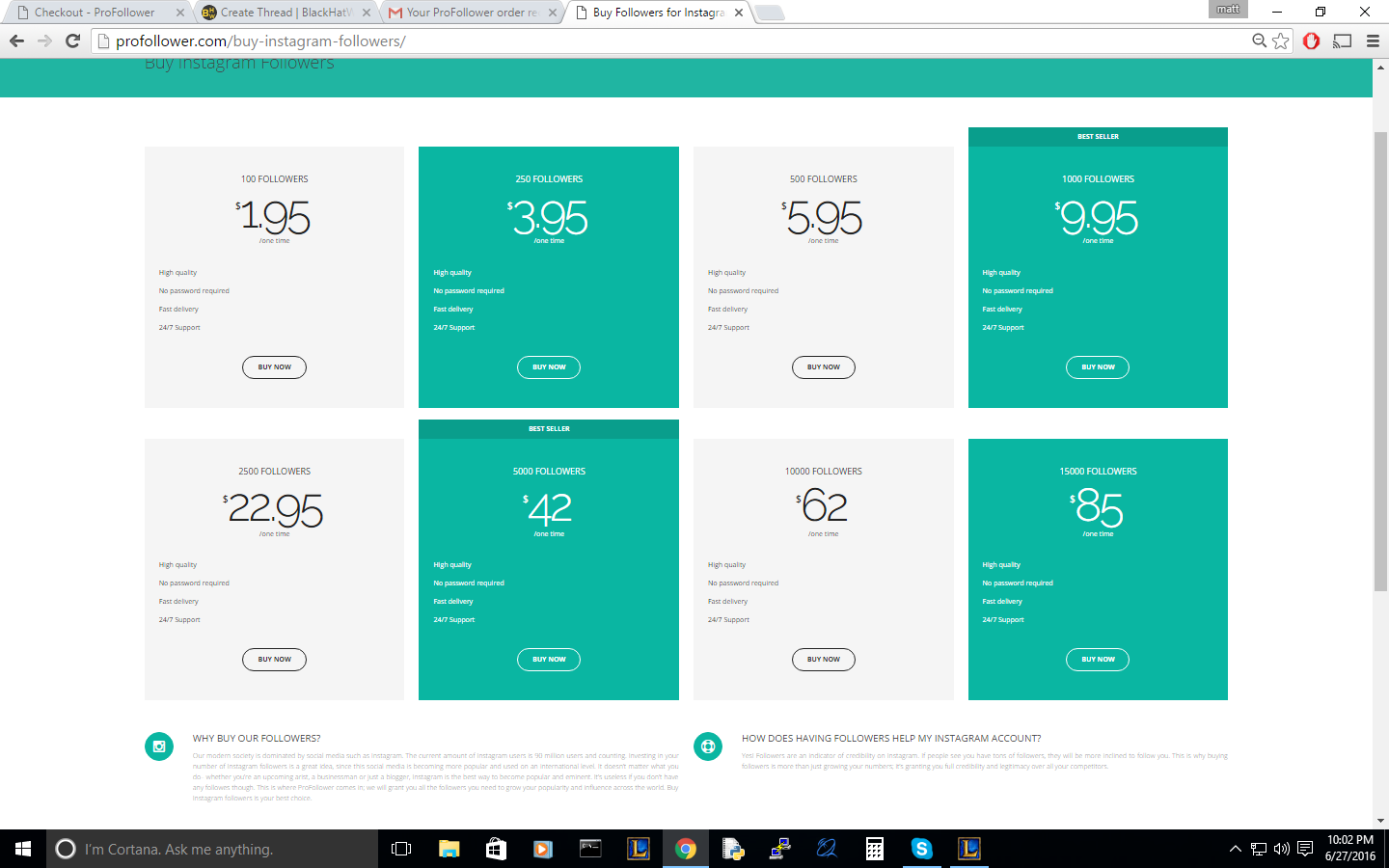The image size is (1389, 868).
Task: Click the scrollbar up arrow
Action: click(x=1380, y=66)
